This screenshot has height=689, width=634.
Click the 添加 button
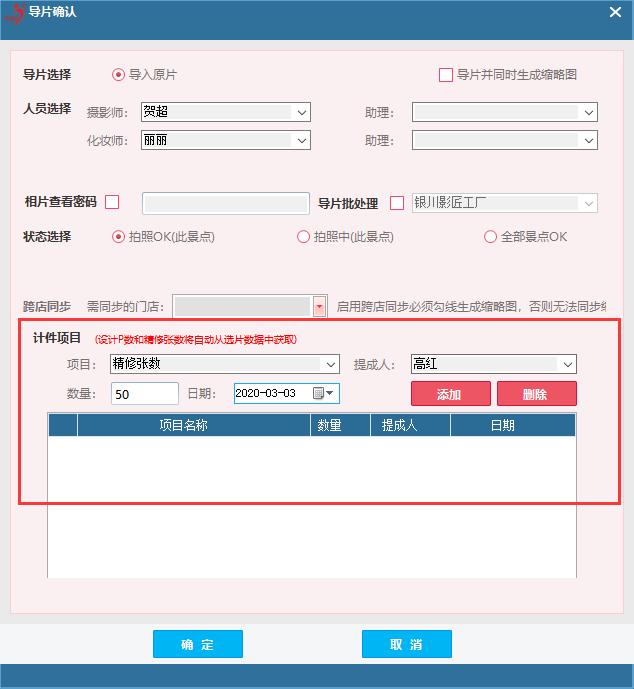point(451,393)
